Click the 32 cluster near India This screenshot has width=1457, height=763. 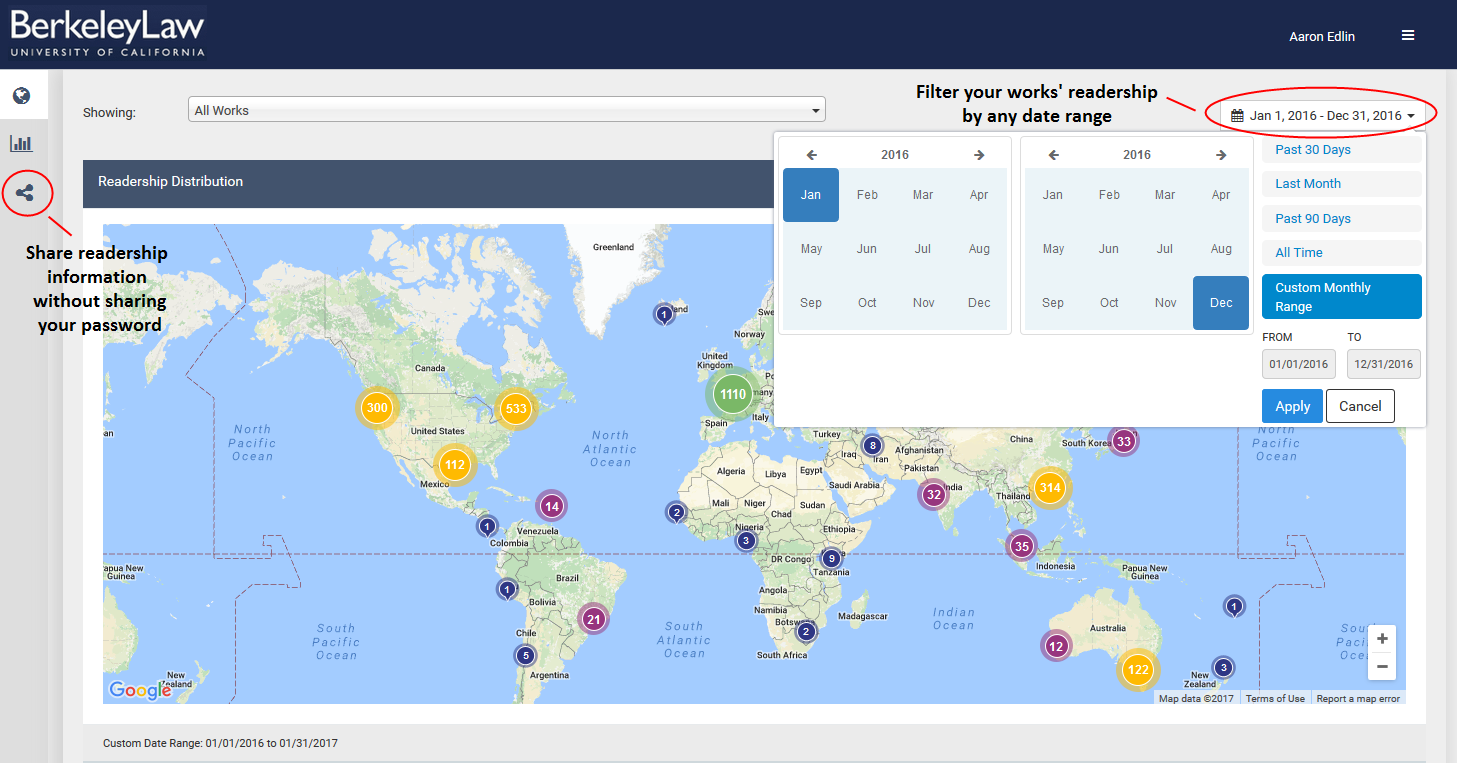[x=934, y=493]
